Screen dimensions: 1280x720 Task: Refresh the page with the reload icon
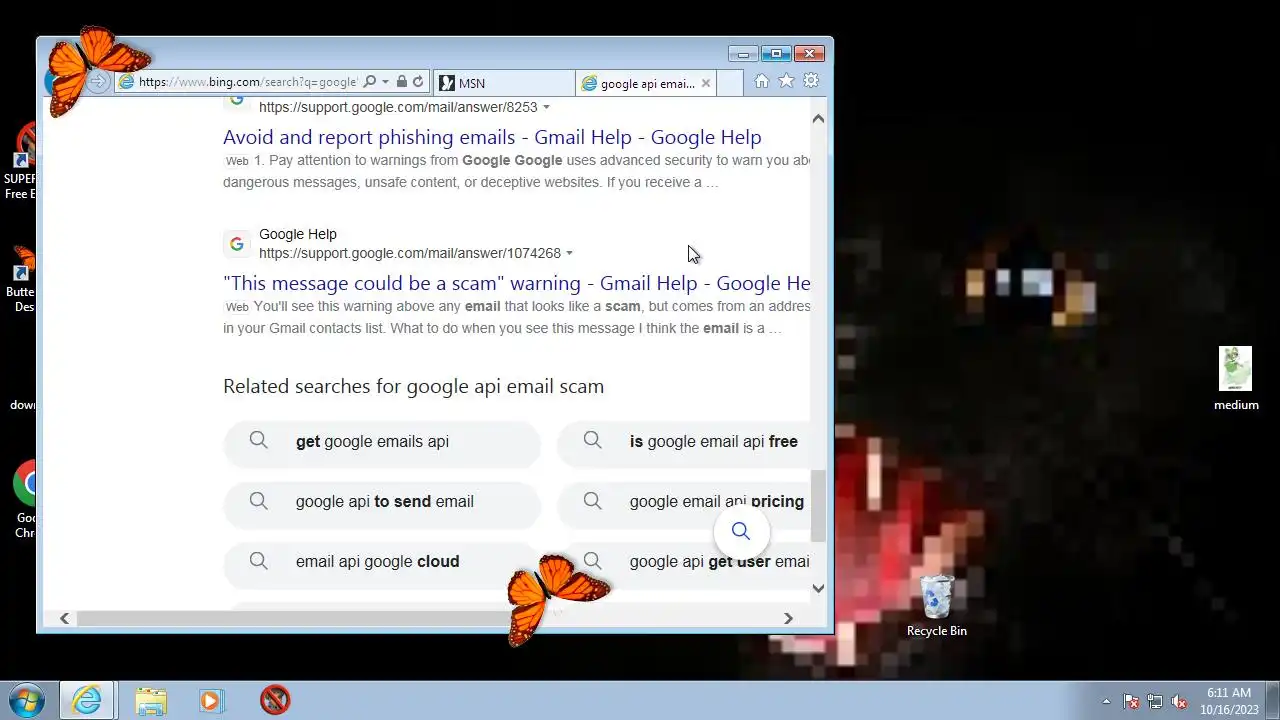point(418,82)
